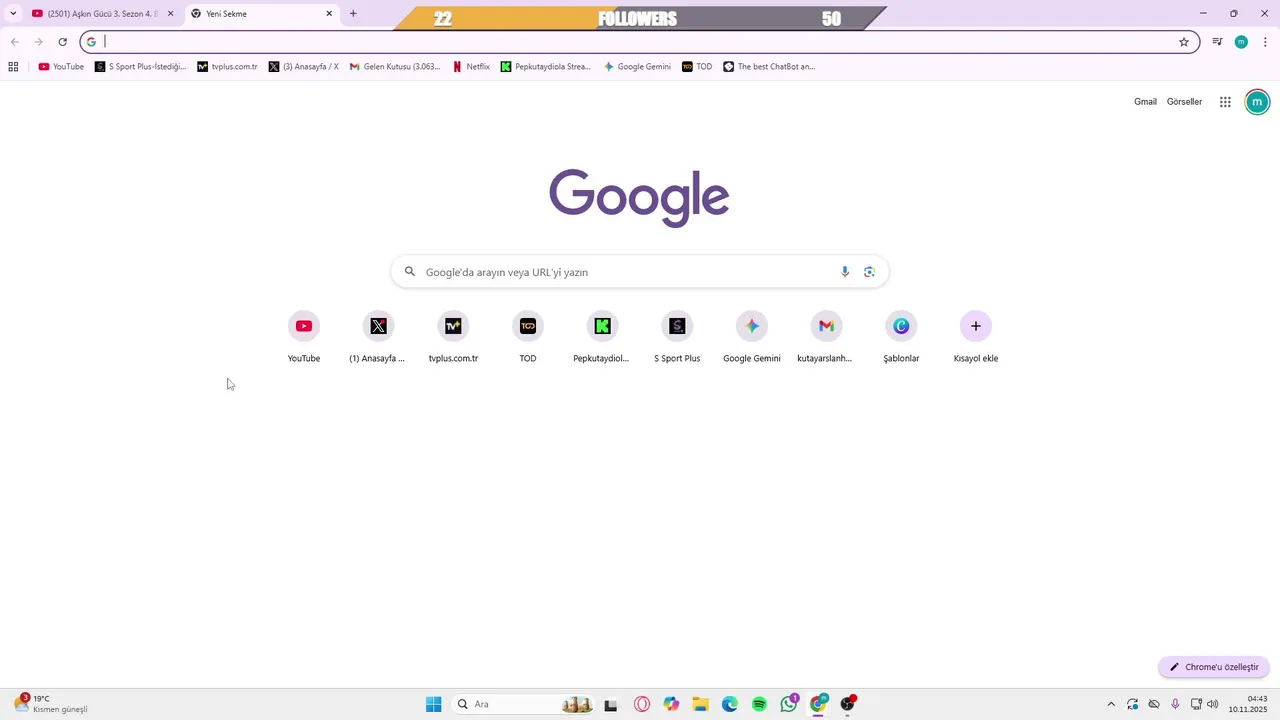Open the S Sport Plus bookmark
The height and width of the screenshot is (720, 1280).
[141, 67]
